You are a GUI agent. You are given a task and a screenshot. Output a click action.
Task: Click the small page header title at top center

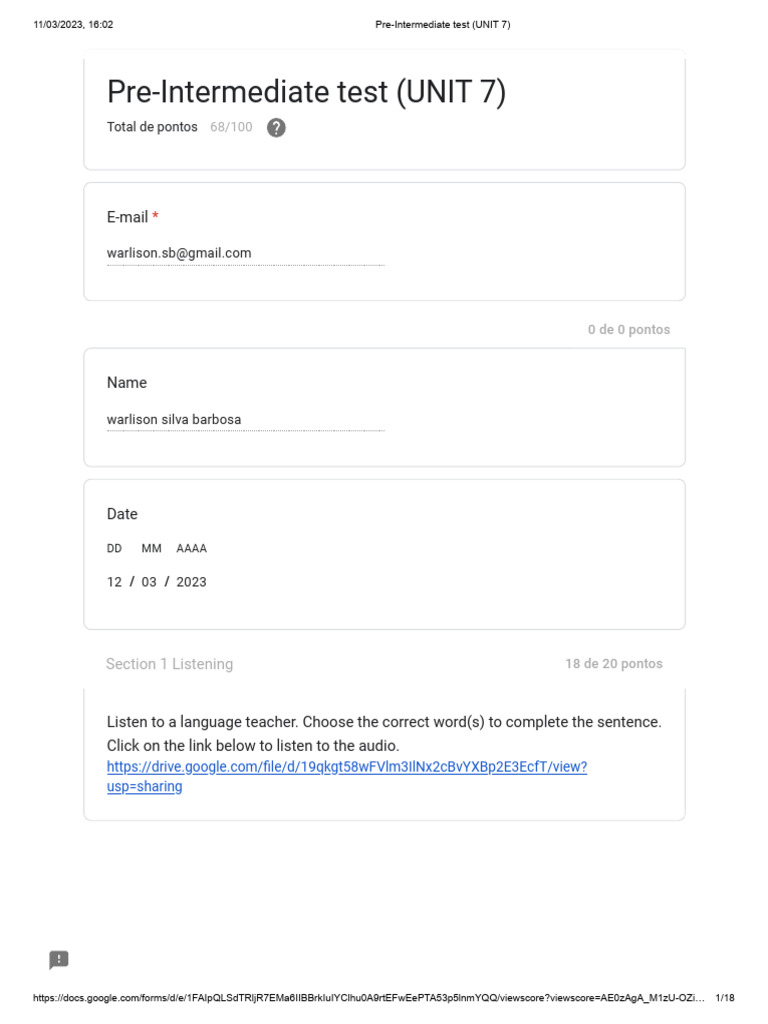coord(442,25)
